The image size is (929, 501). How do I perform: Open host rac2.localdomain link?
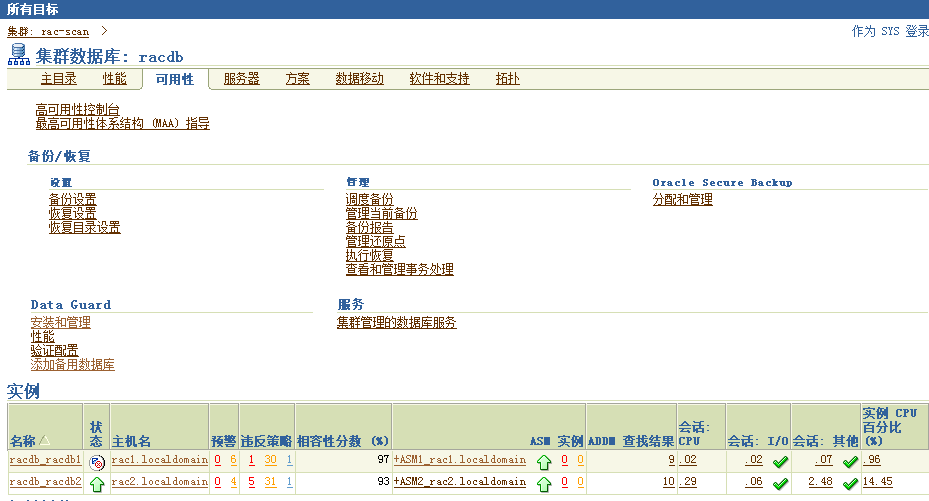coord(160,482)
